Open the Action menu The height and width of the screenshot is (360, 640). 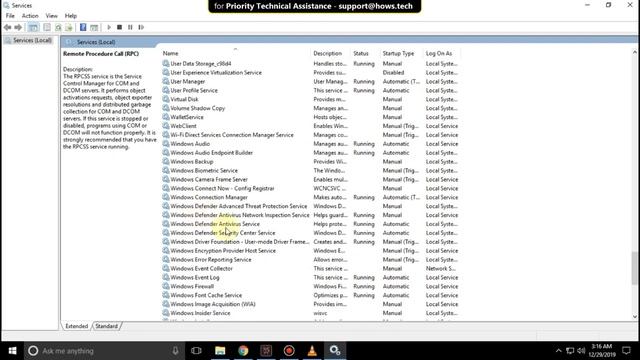pyautogui.click(x=30, y=16)
